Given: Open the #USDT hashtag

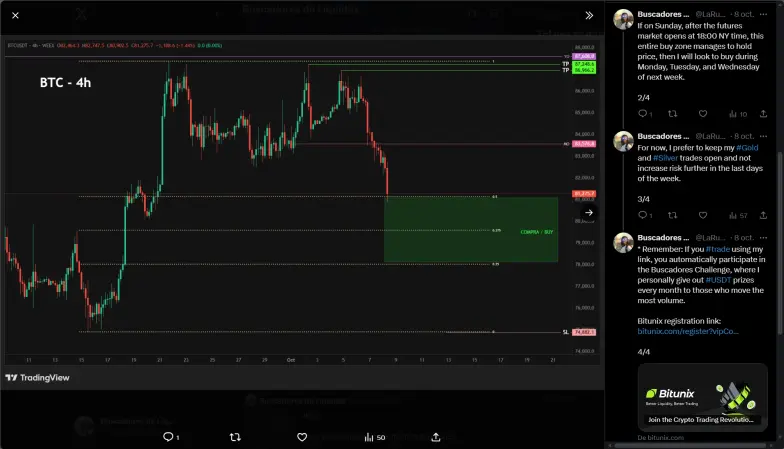Looking at the screenshot, I should [x=718, y=280].
